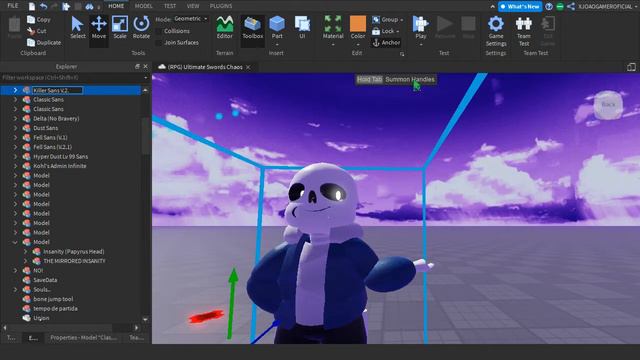Collapse the expanded Model node

coord(15,242)
